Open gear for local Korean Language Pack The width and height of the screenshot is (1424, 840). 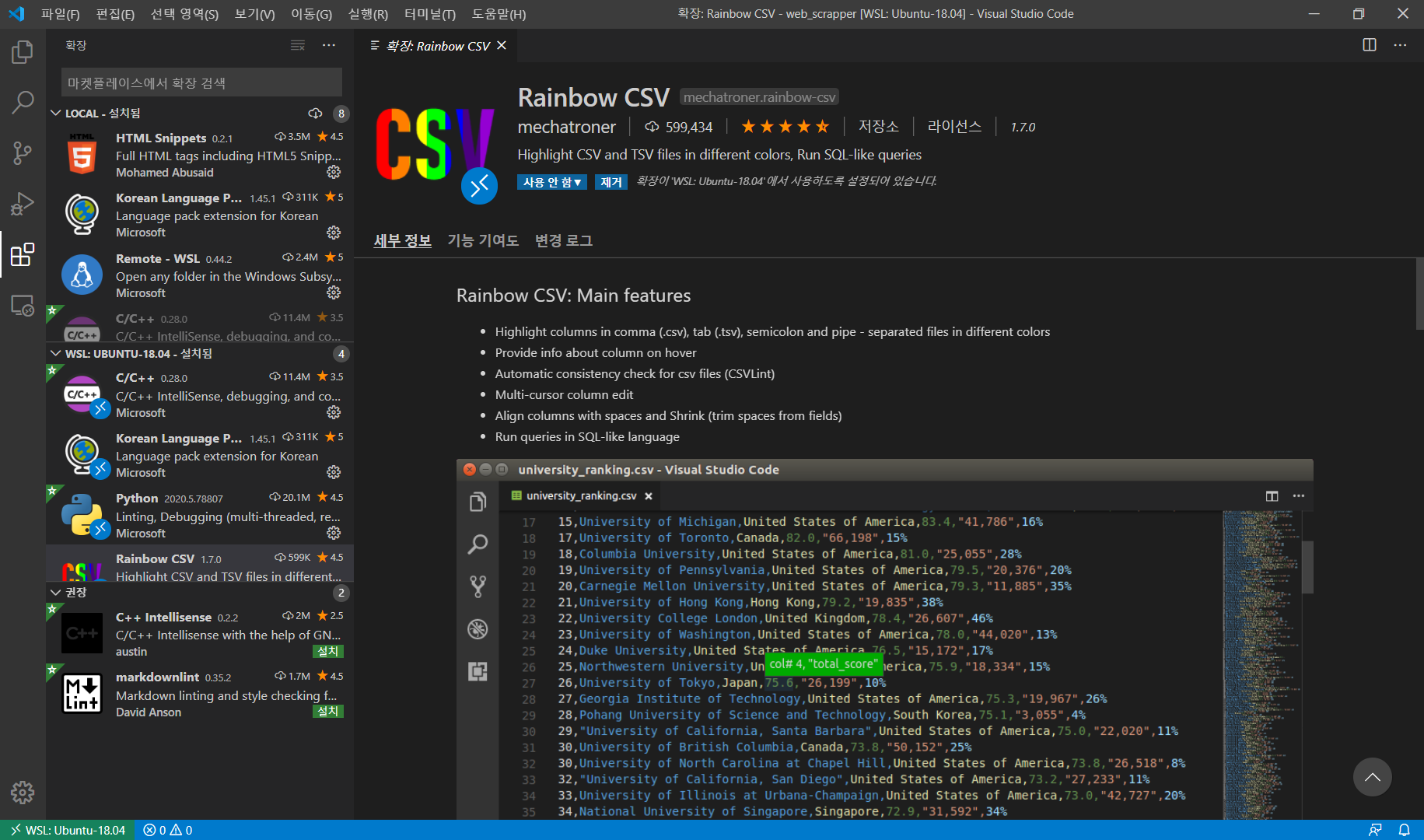tap(334, 233)
